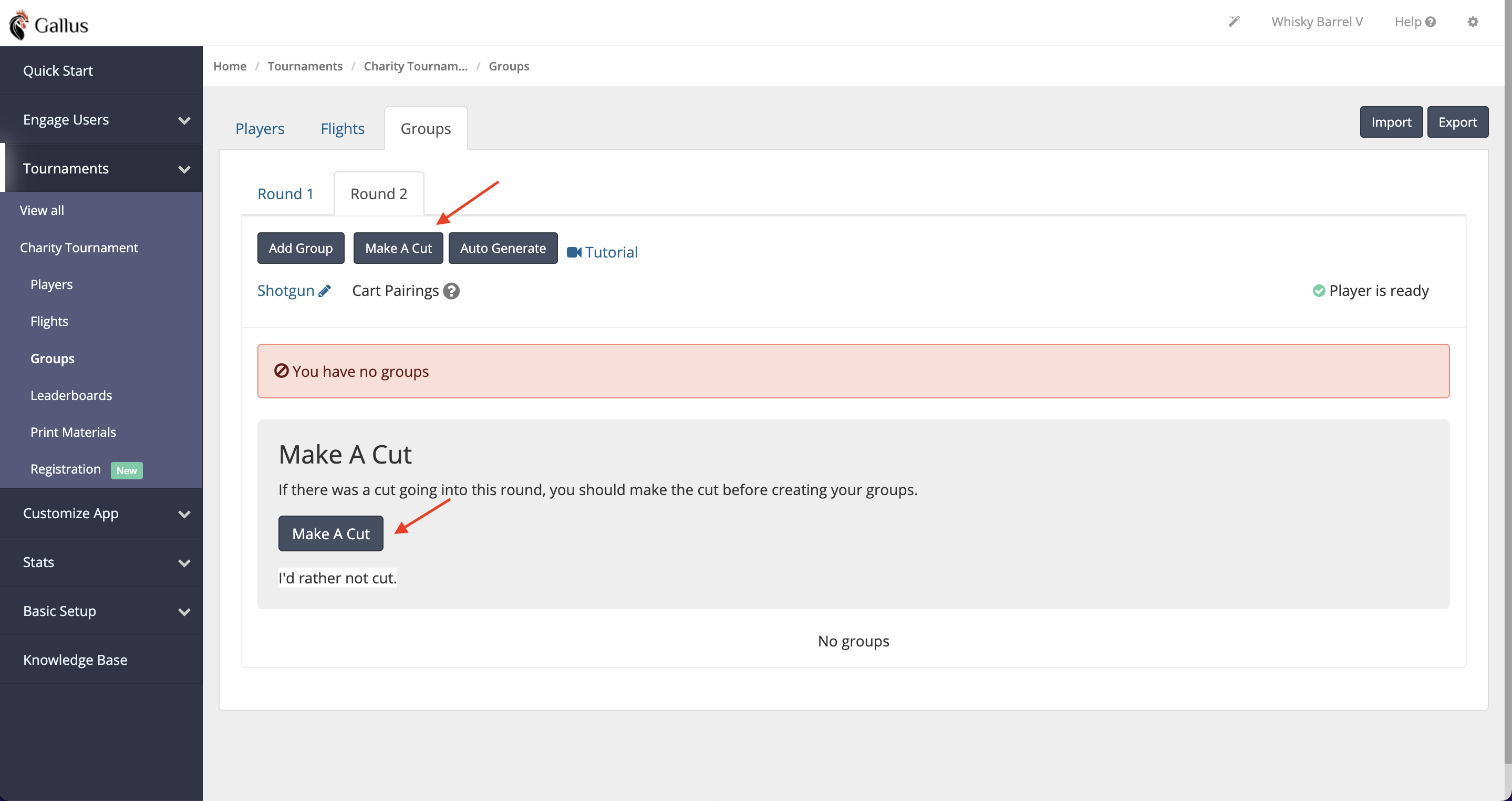The image size is (1512, 801).
Task: Click the pencil icon next to Shotgun
Action: [325, 291]
